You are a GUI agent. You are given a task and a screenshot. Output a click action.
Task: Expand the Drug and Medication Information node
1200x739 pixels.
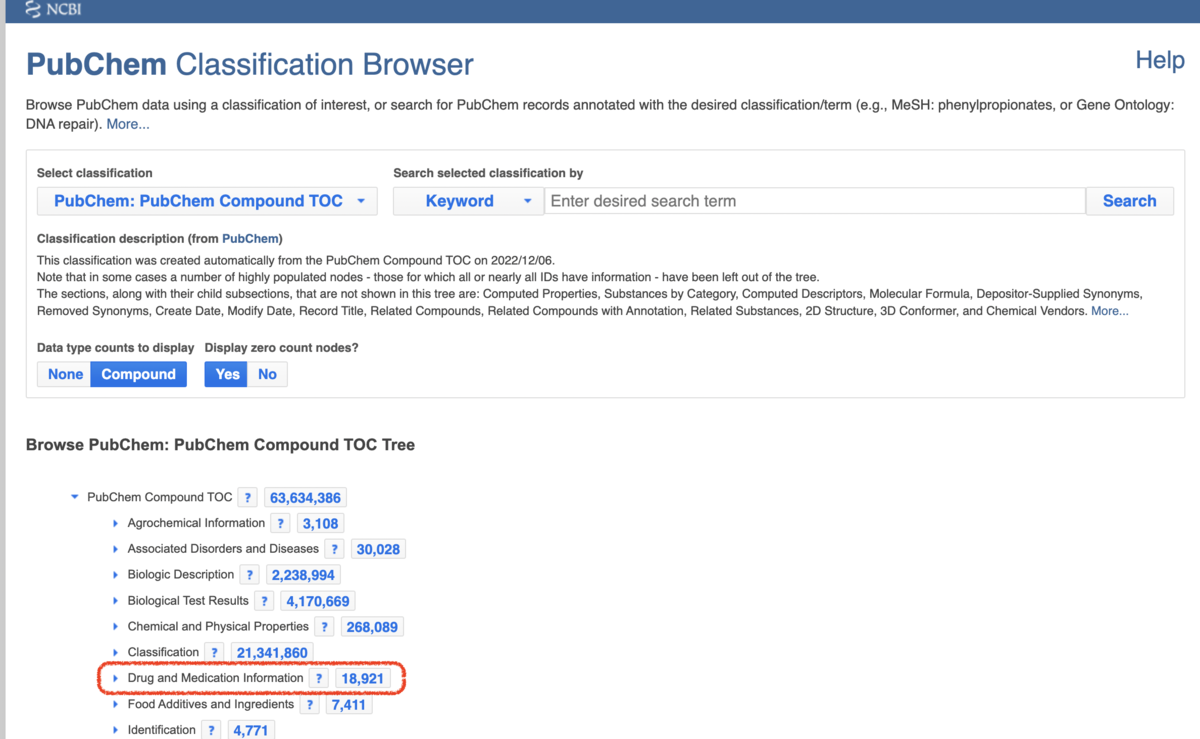coord(115,679)
